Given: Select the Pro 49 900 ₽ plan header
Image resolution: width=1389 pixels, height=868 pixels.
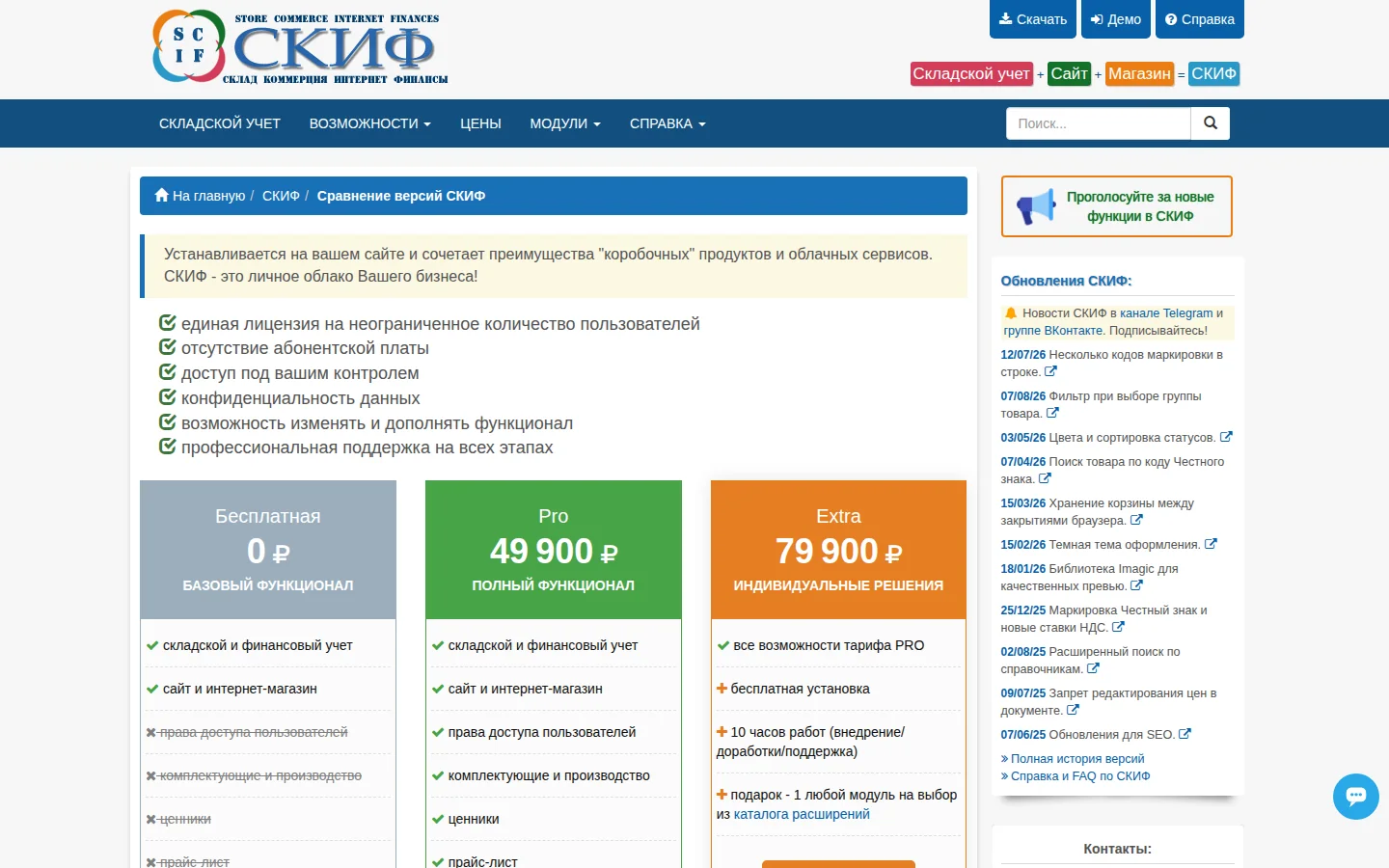Looking at the screenshot, I should 554,550.
